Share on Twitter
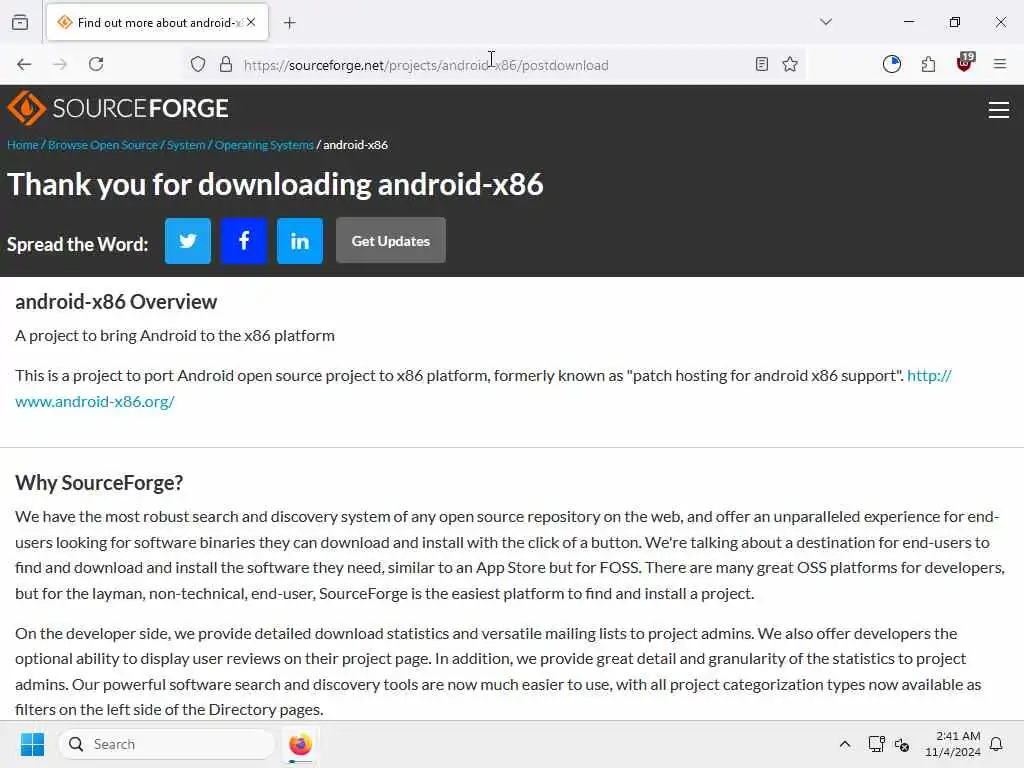 point(187,241)
